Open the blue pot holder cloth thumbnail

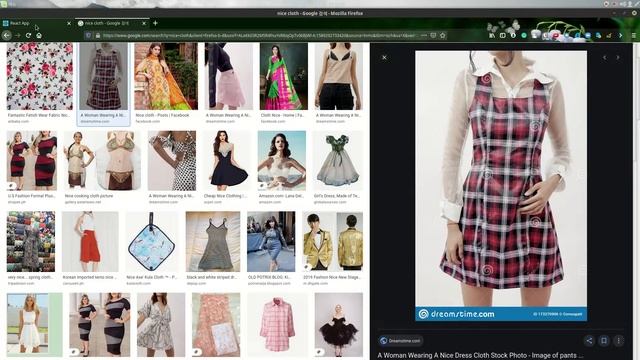coord(152,241)
